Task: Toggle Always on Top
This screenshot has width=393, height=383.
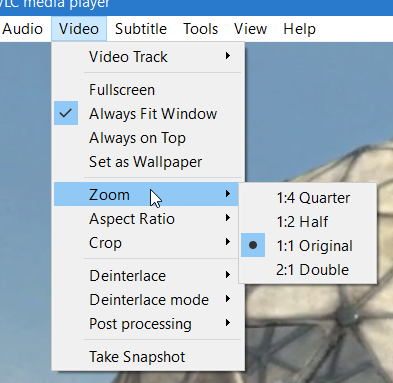Action: 147,137
